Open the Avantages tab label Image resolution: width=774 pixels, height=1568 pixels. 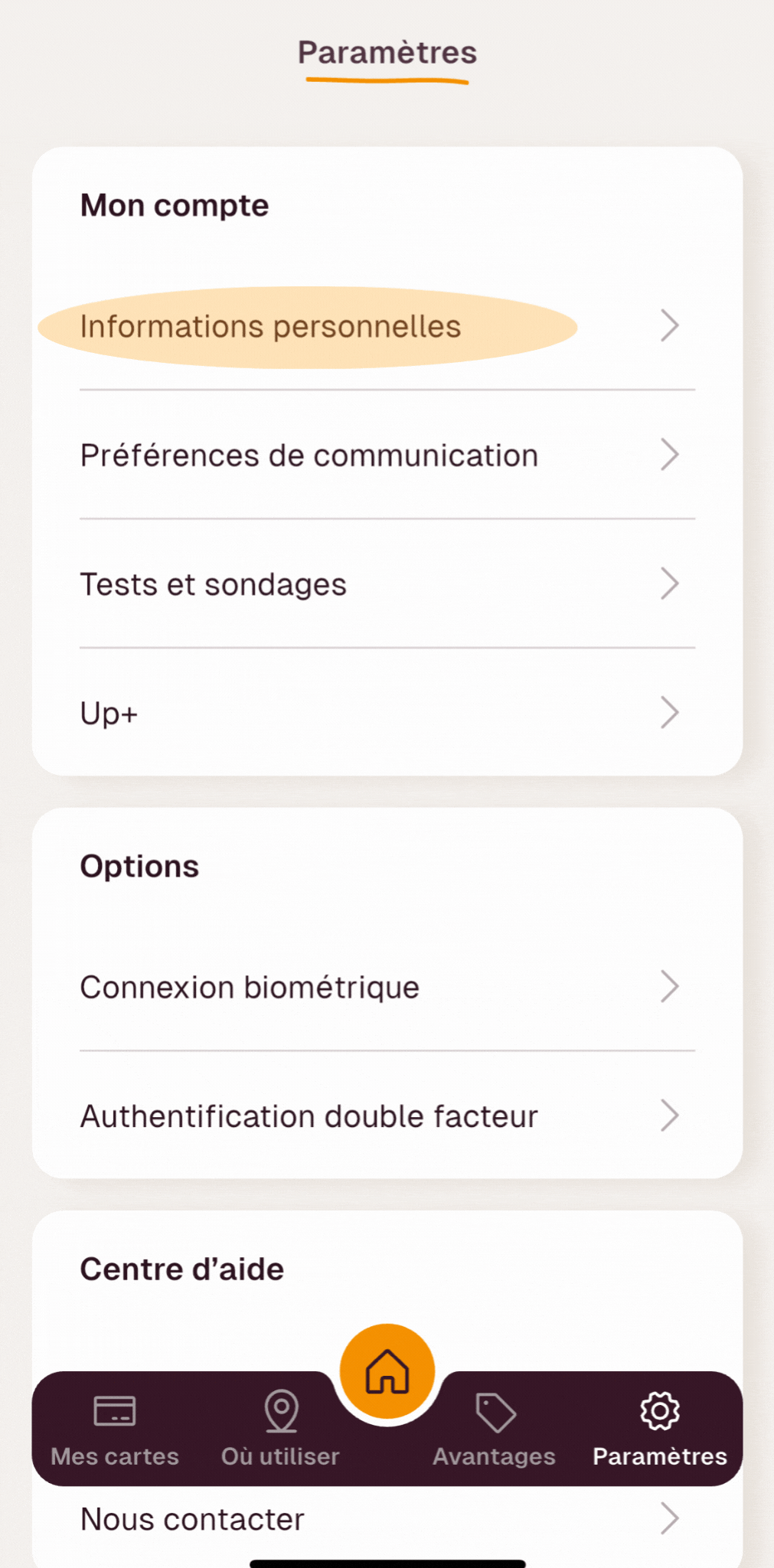(x=494, y=1456)
